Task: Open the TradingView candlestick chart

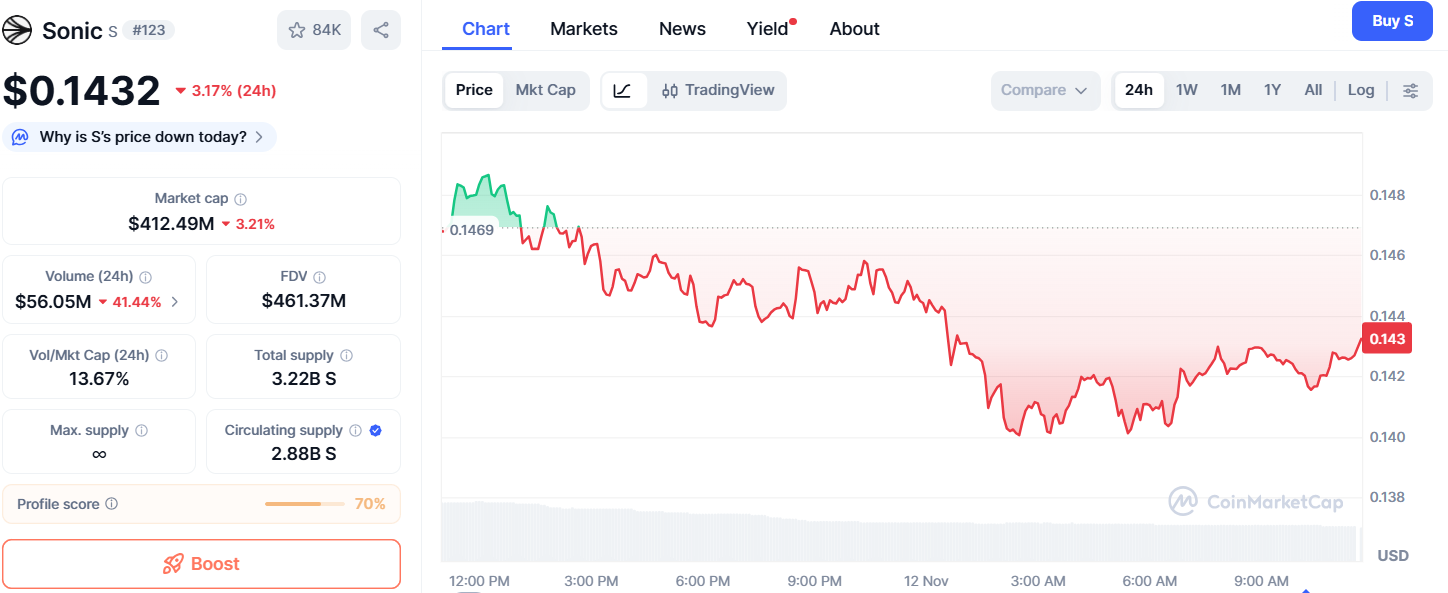Action: pos(716,90)
